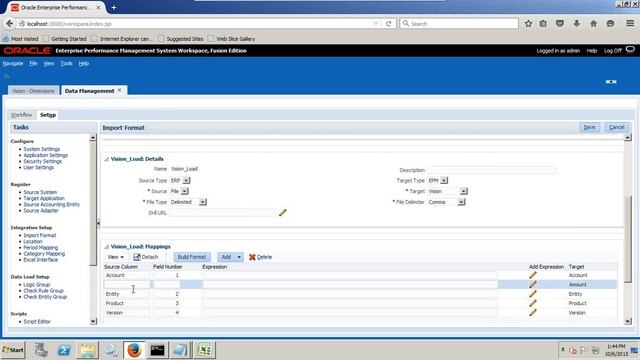Open the bookmarks list clipboard icon
The width and height of the screenshot is (640, 360).
pos(543,24)
